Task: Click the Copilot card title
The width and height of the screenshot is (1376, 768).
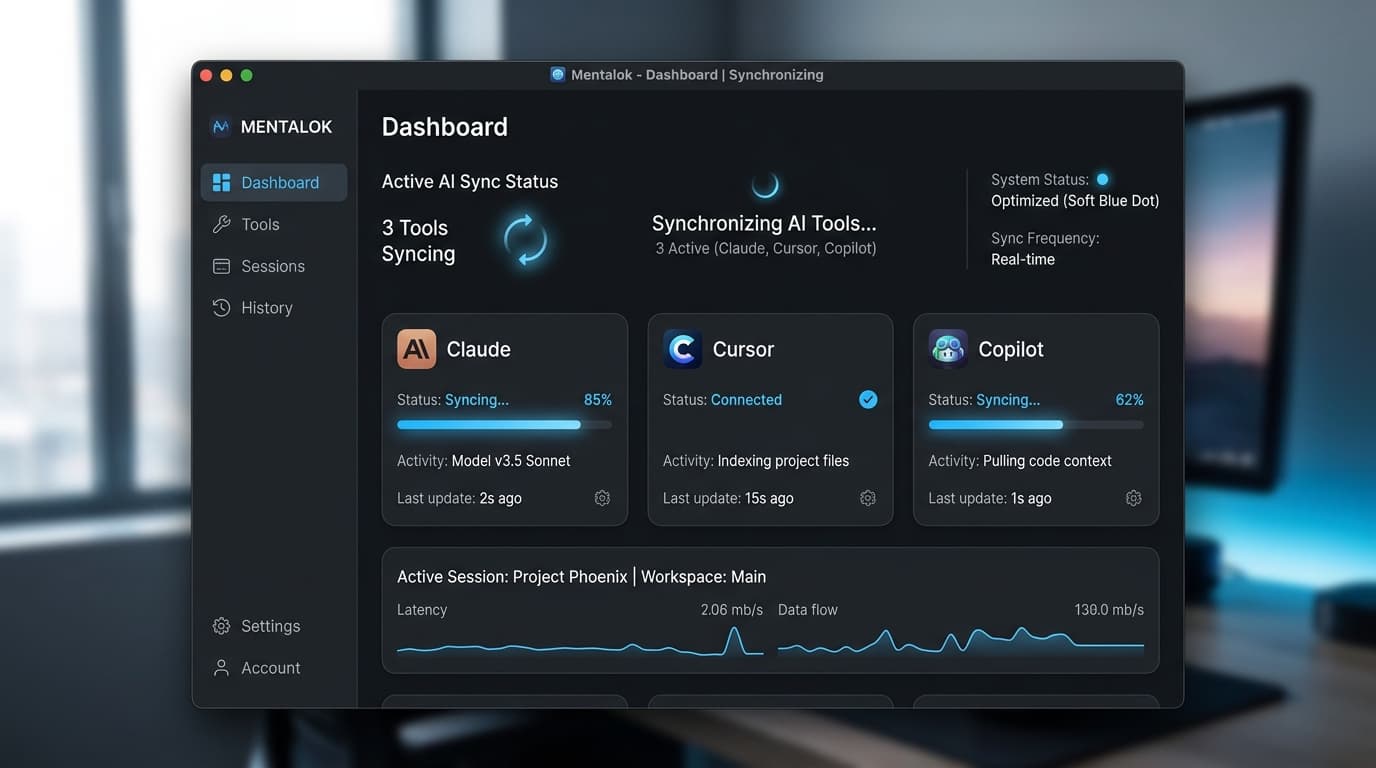Action: click(x=1011, y=349)
